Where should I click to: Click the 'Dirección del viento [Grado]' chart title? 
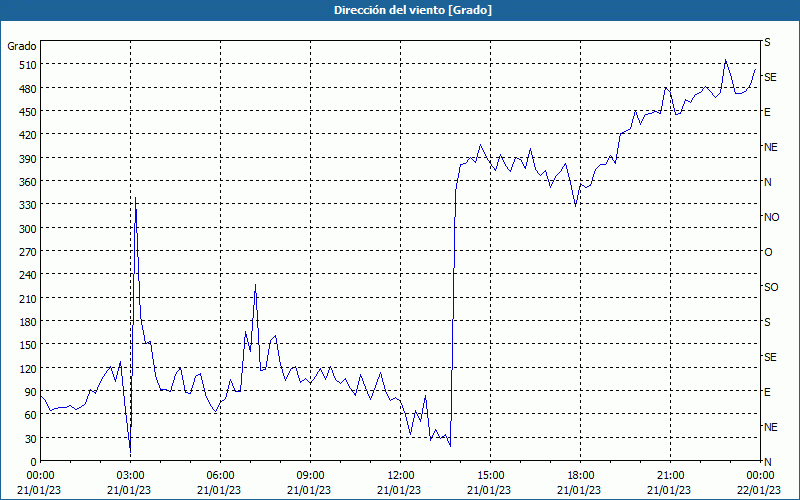tap(413, 10)
